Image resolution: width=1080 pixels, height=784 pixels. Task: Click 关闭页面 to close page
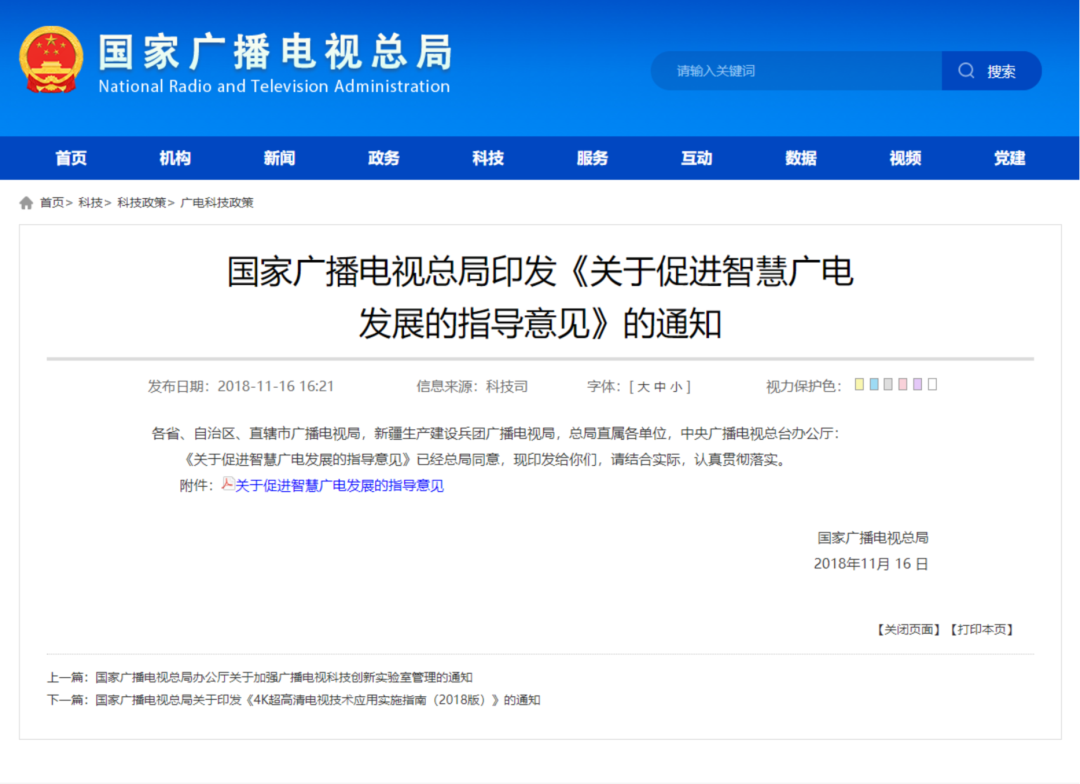coord(909,630)
